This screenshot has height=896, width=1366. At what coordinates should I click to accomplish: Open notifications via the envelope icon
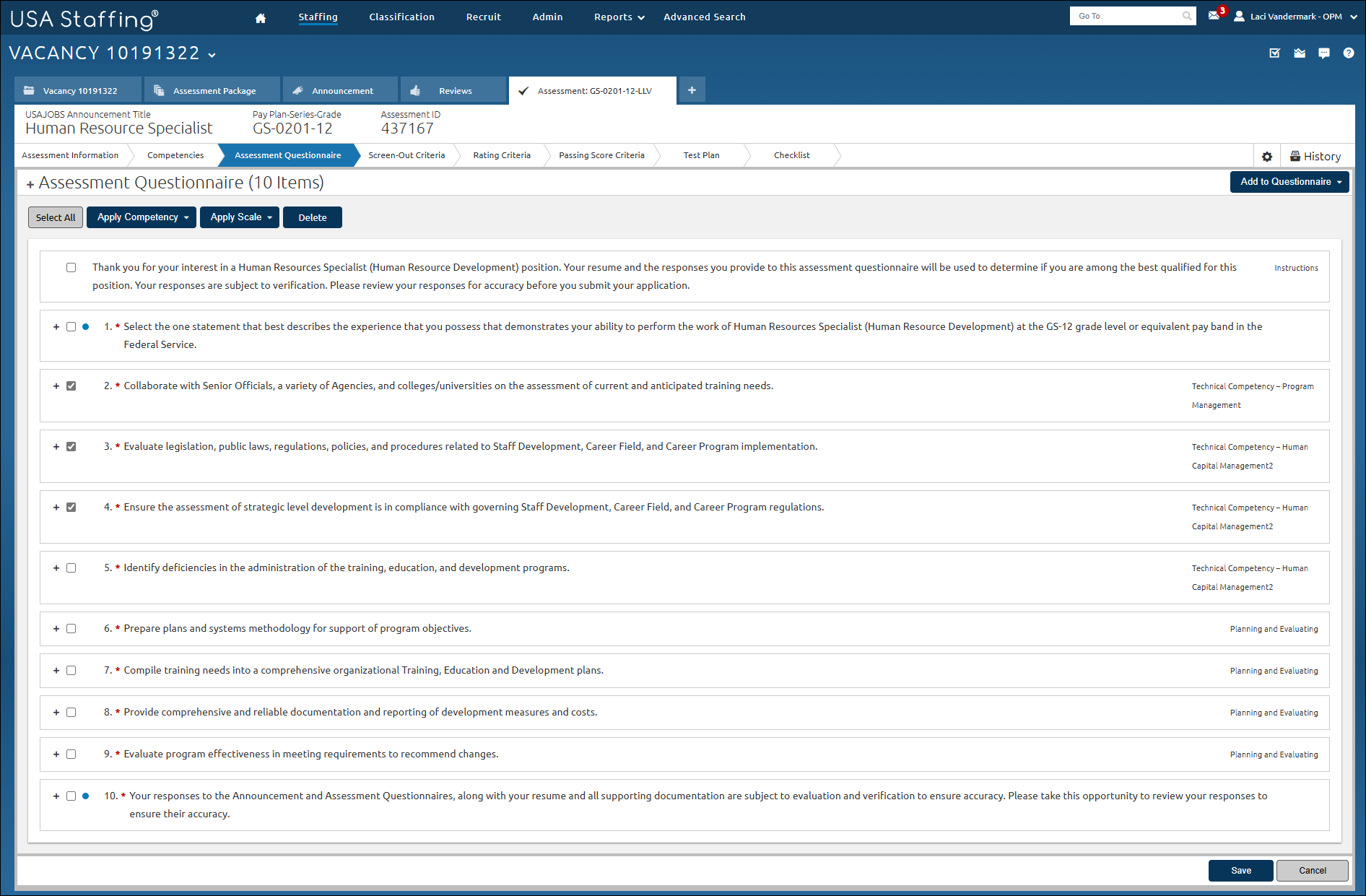(1214, 16)
